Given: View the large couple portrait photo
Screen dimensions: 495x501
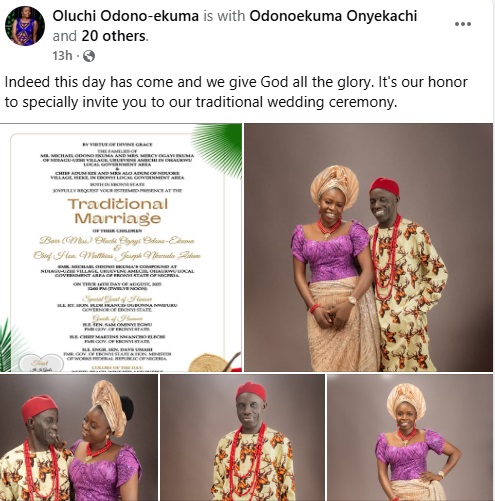Looking at the screenshot, I should pos(369,248).
